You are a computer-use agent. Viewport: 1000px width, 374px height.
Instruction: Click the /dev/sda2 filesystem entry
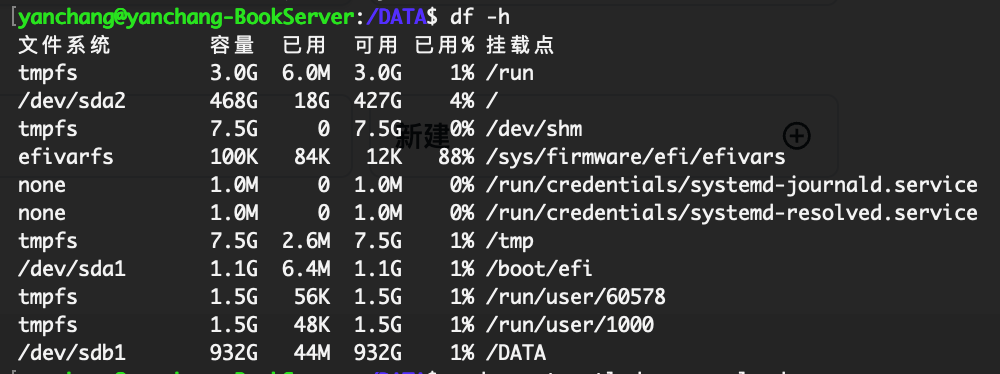[71, 101]
